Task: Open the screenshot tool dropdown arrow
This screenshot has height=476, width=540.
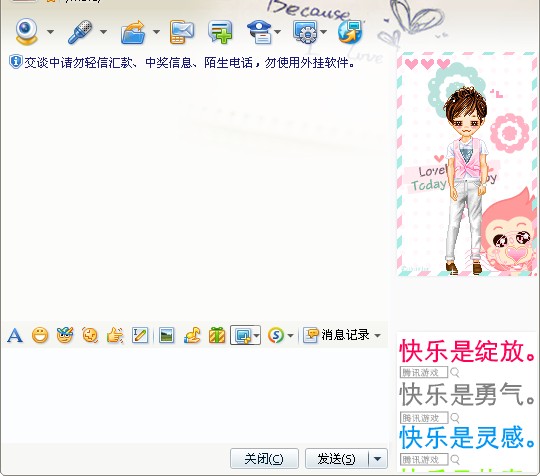Action: (257, 335)
